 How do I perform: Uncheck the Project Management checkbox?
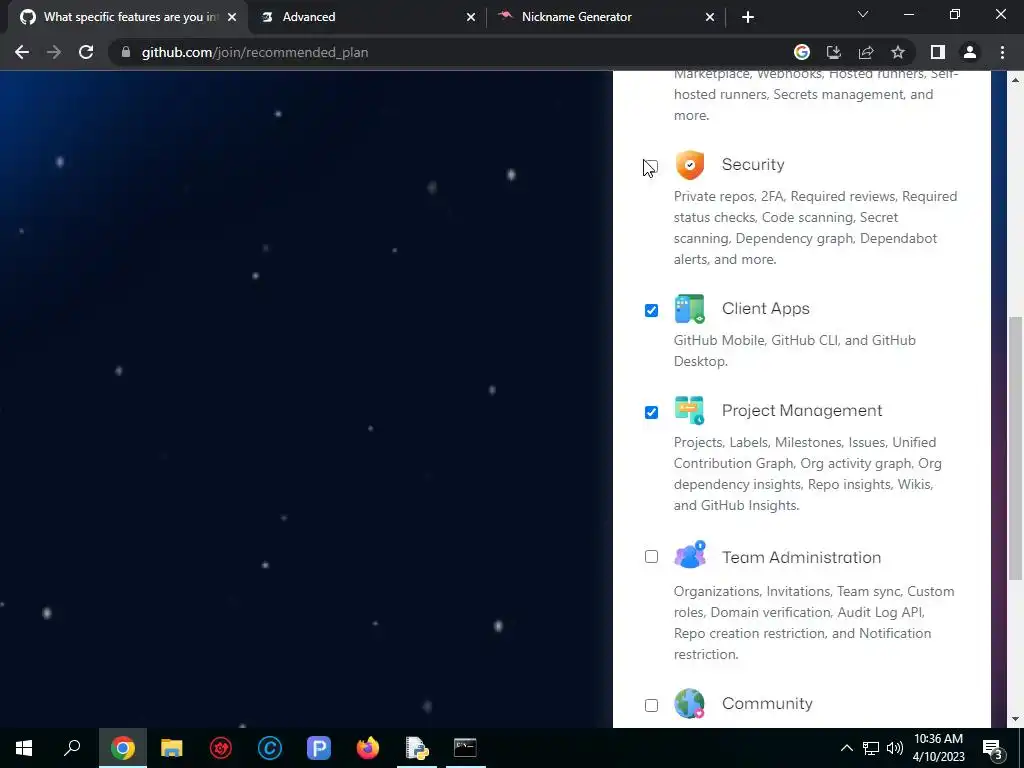pos(651,412)
